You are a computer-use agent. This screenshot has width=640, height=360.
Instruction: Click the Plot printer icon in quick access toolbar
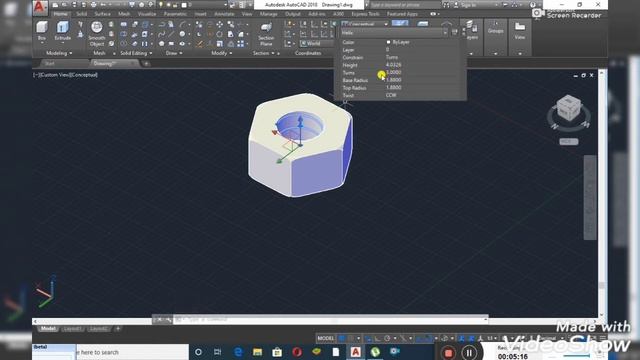(x=93, y=5)
